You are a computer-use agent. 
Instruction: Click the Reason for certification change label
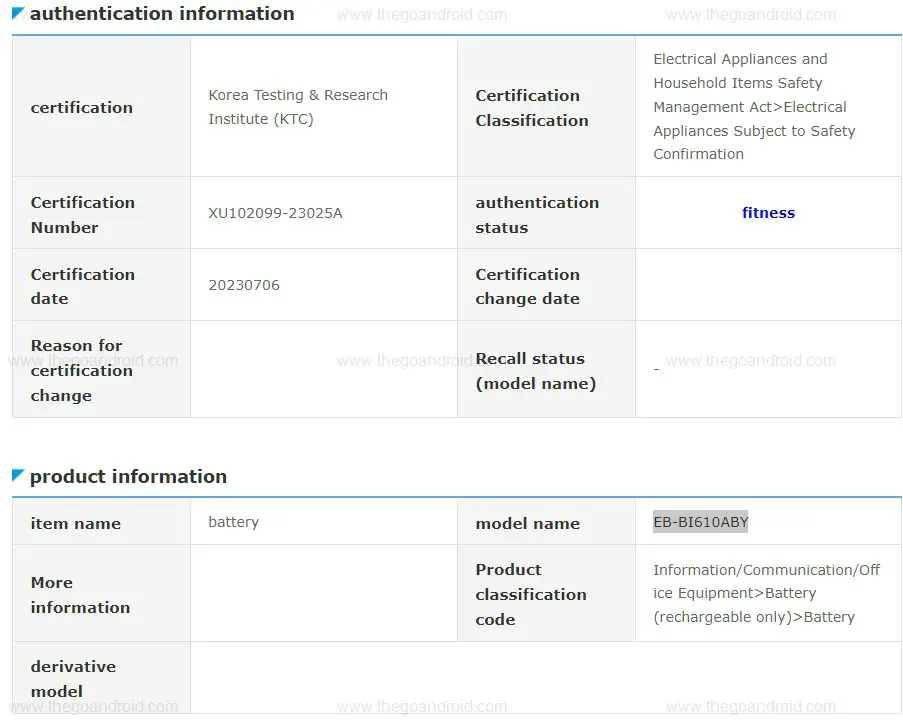tap(81, 370)
